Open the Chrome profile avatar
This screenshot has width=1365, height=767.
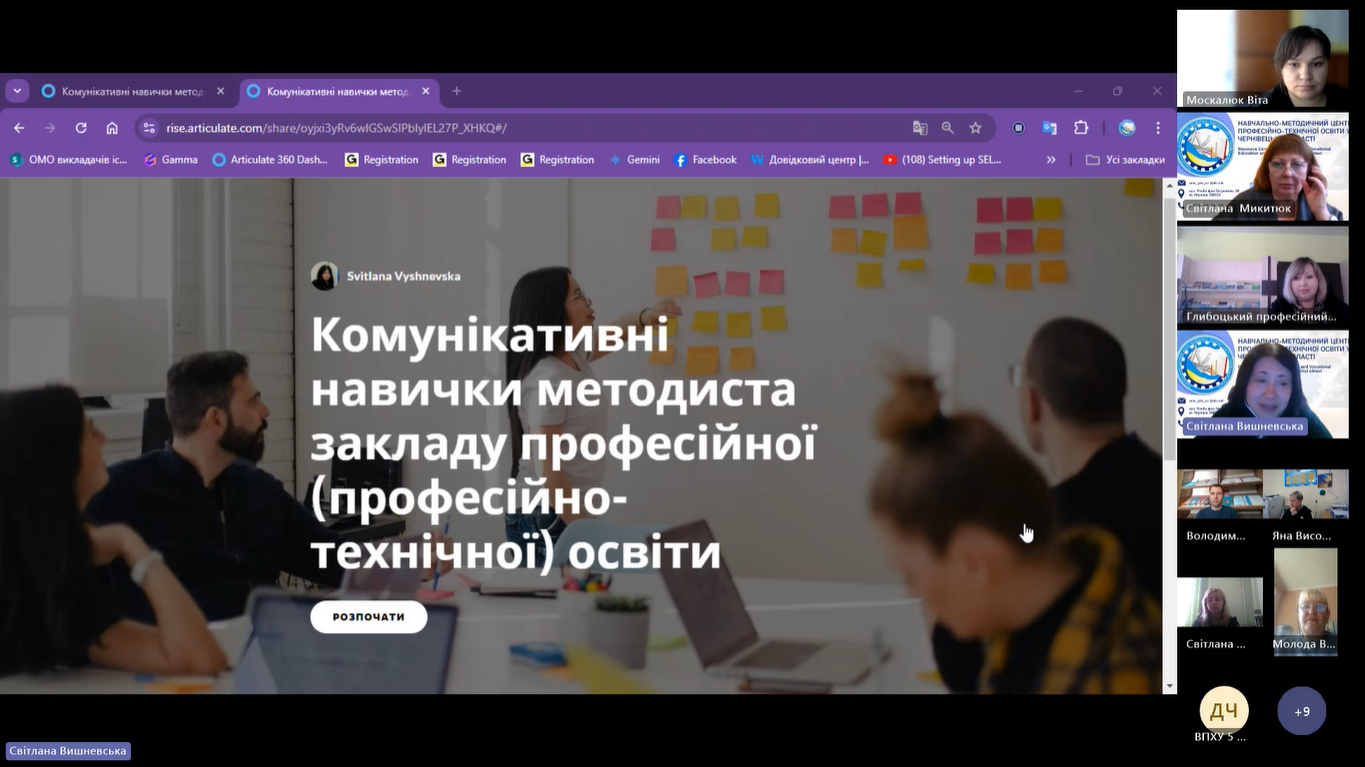(1127, 128)
